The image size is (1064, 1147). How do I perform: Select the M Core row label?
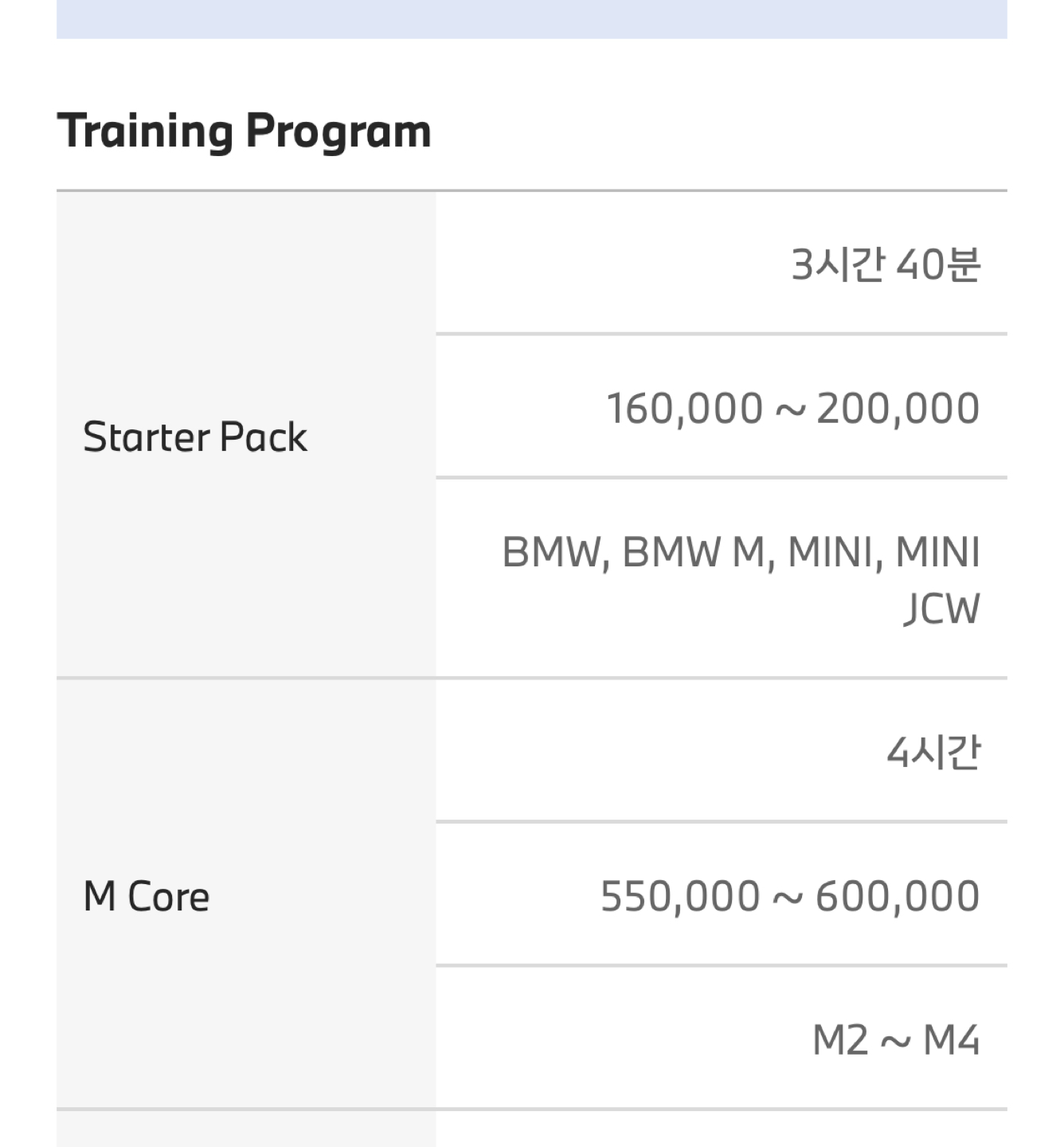click(147, 896)
